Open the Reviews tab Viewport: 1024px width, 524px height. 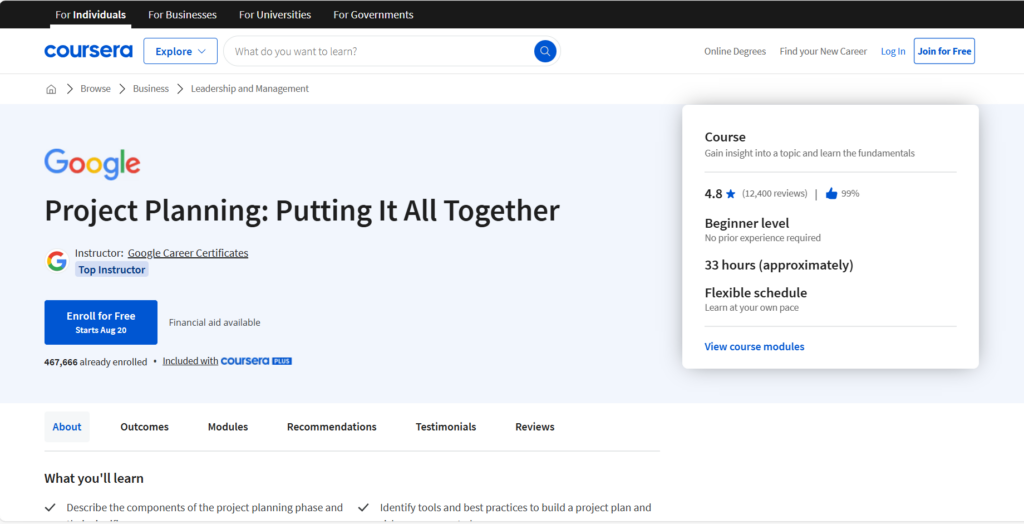(535, 427)
